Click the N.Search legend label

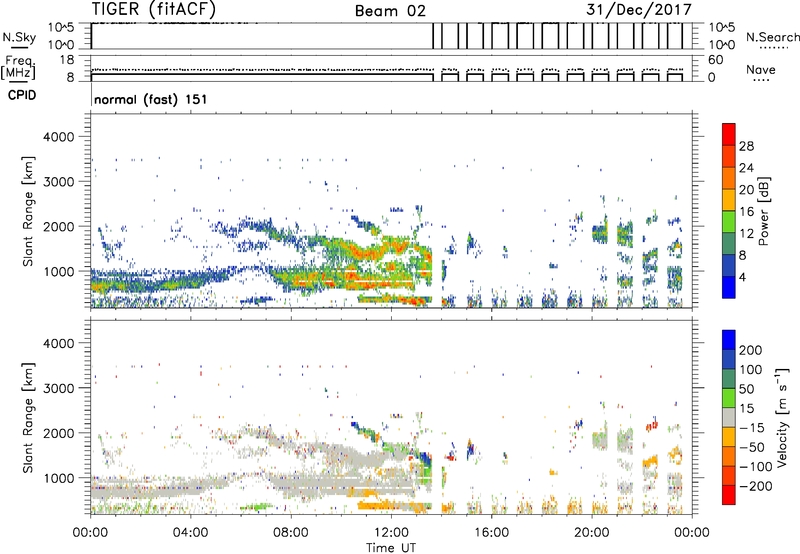(x=772, y=37)
